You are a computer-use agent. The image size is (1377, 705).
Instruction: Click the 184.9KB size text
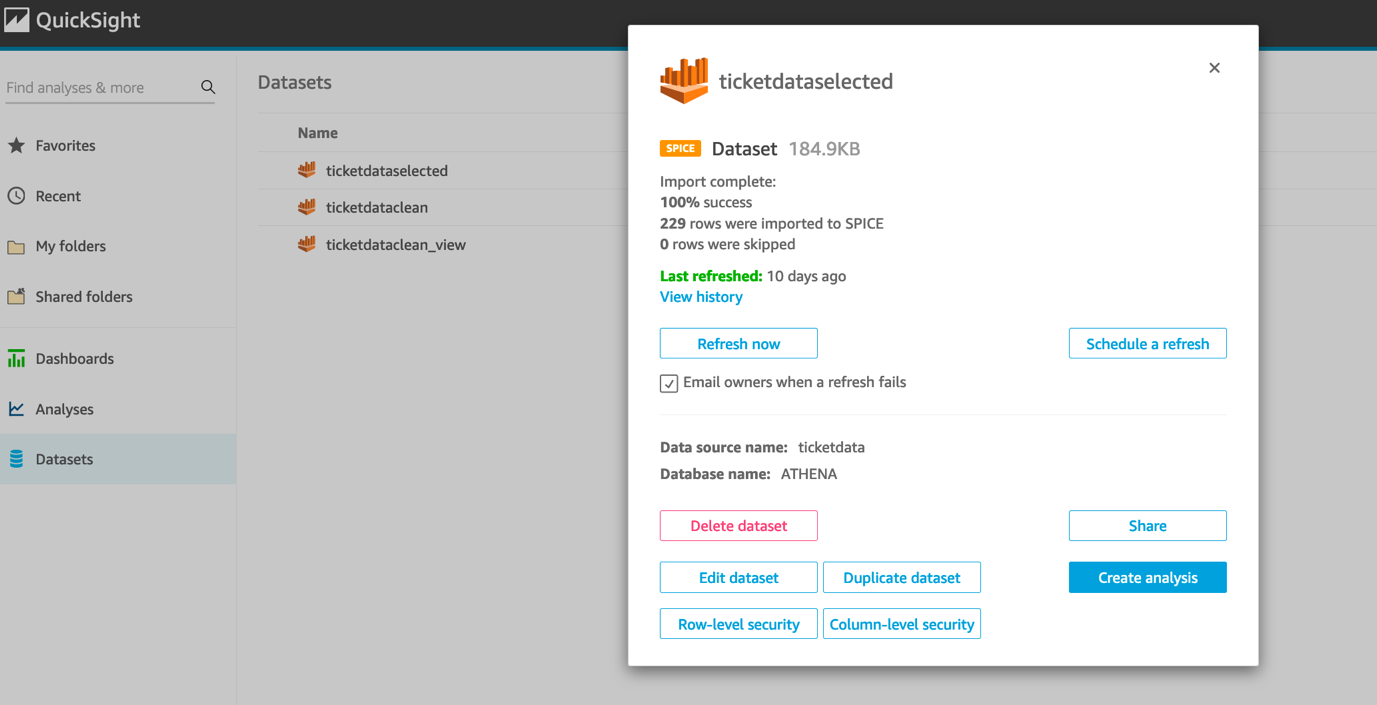(x=824, y=149)
